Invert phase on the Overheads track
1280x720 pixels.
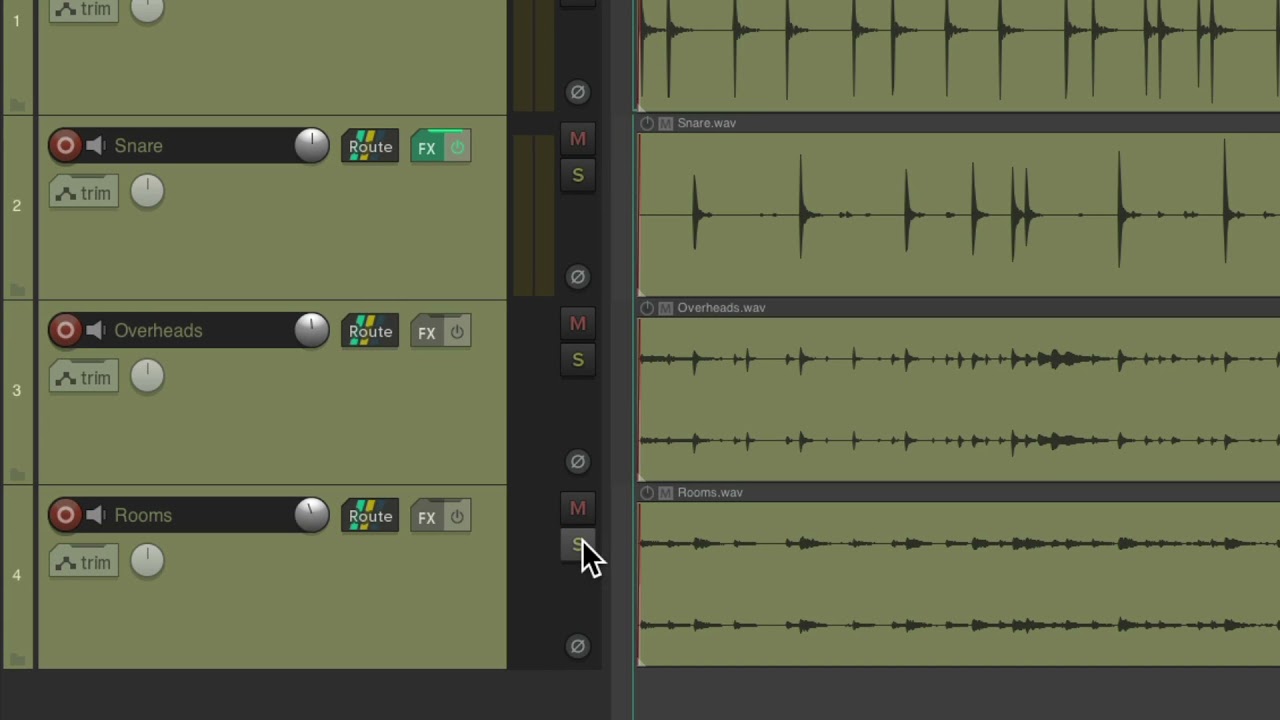point(577,462)
